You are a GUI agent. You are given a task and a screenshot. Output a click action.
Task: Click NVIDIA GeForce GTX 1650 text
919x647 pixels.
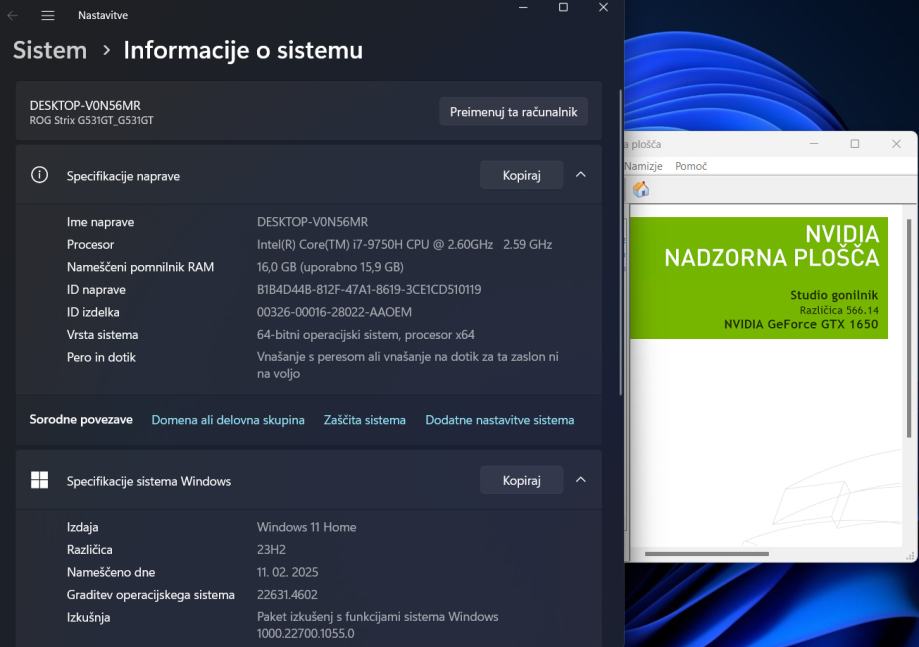(x=801, y=324)
